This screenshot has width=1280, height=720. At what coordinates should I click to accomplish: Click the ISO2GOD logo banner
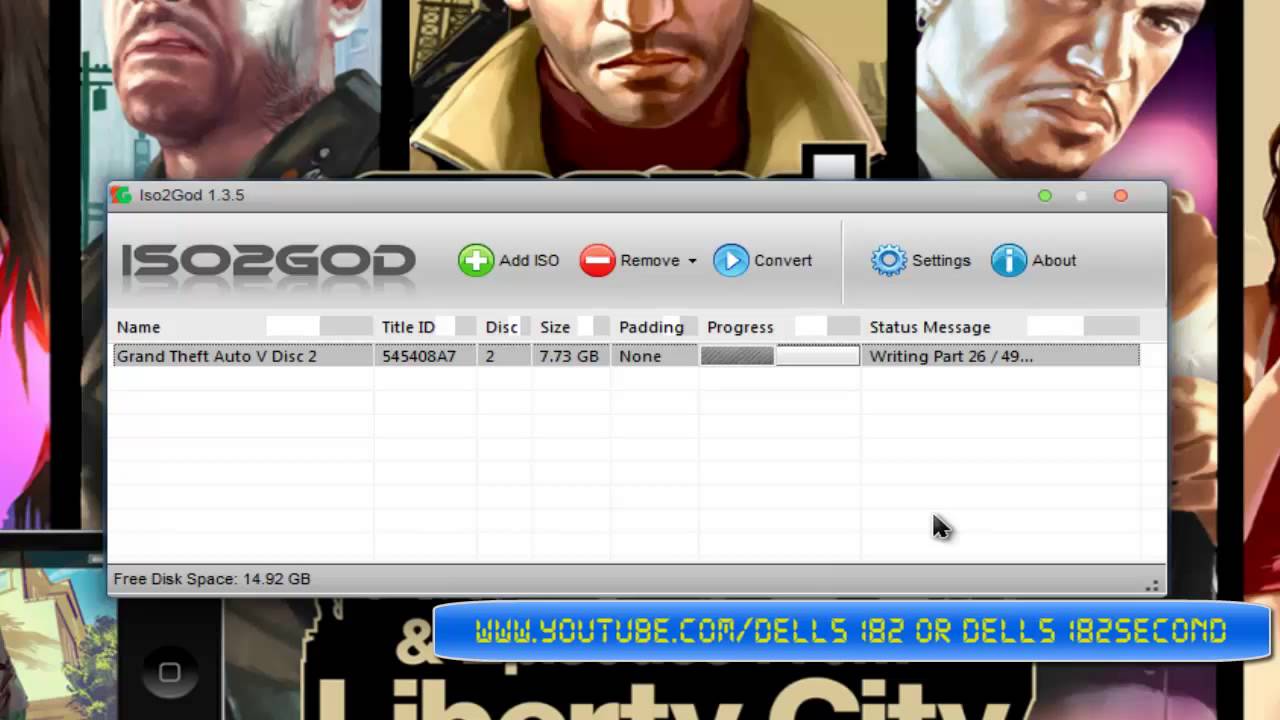pyautogui.click(x=268, y=261)
